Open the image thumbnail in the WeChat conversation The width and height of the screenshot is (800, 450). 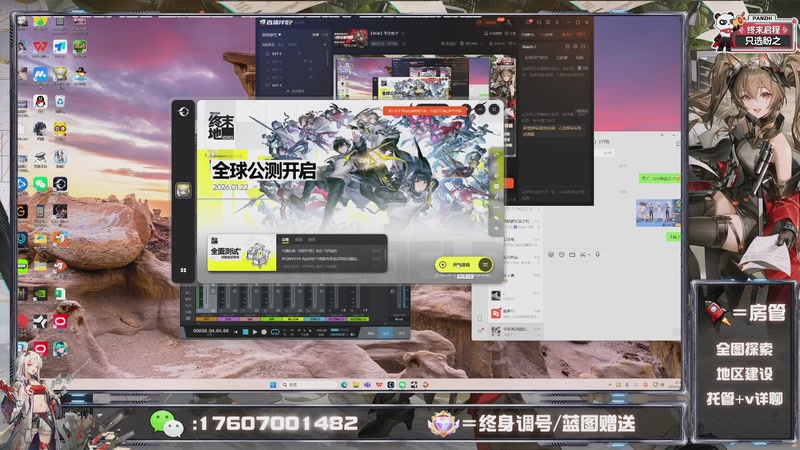658,213
